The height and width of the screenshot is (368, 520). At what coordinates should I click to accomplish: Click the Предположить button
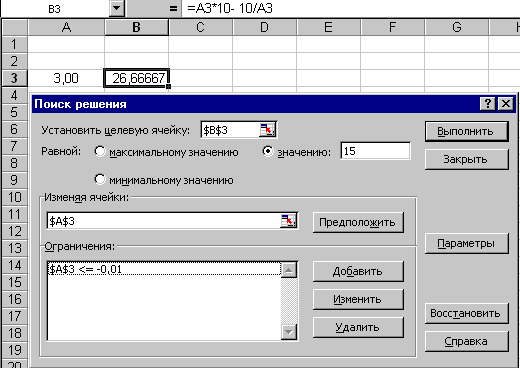[358, 222]
